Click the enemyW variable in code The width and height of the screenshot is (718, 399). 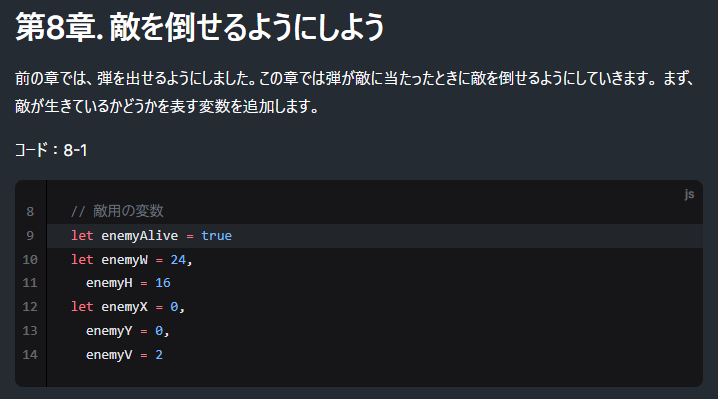[x=125, y=260]
